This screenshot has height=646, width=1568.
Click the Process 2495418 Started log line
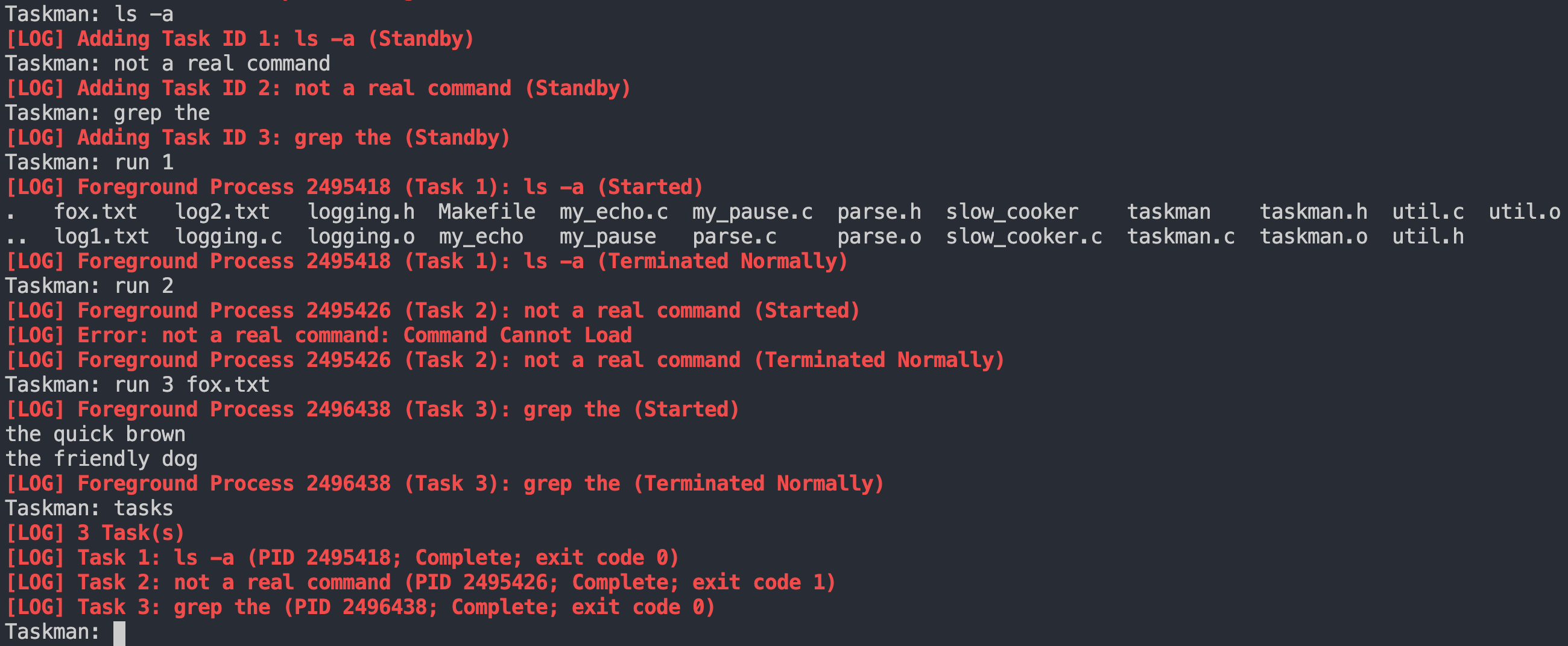click(x=354, y=187)
